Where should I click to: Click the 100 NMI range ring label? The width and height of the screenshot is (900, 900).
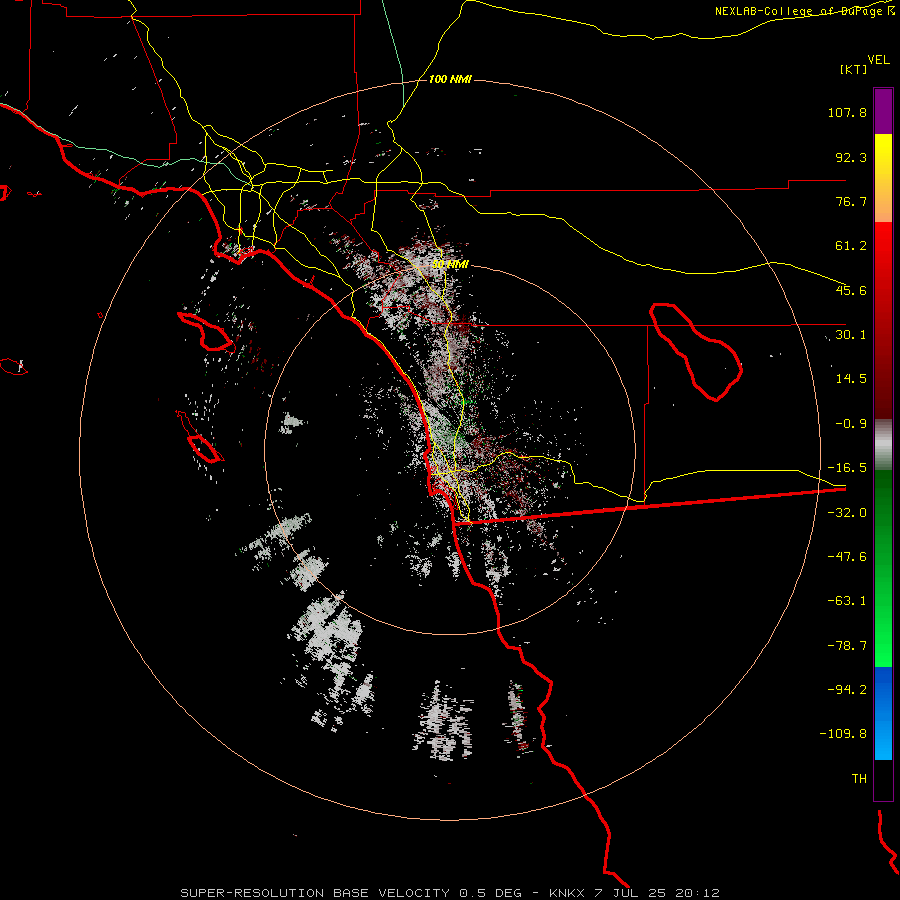(x=450, y=79)
